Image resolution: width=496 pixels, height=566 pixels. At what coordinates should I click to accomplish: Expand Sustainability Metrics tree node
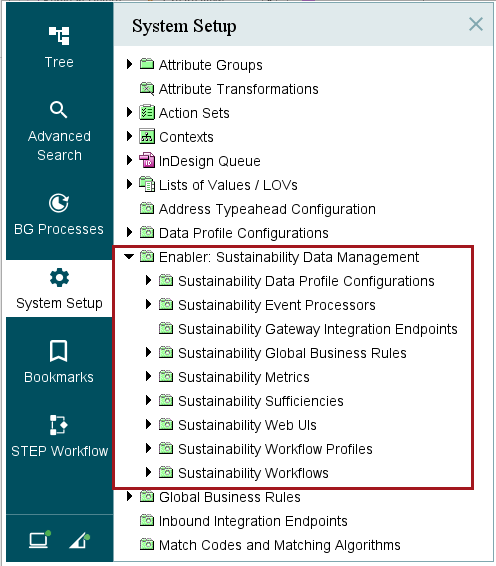(148, 376)
